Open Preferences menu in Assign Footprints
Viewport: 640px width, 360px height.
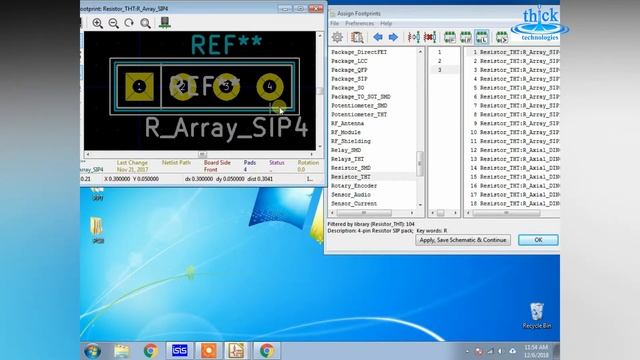click(360, 24)
